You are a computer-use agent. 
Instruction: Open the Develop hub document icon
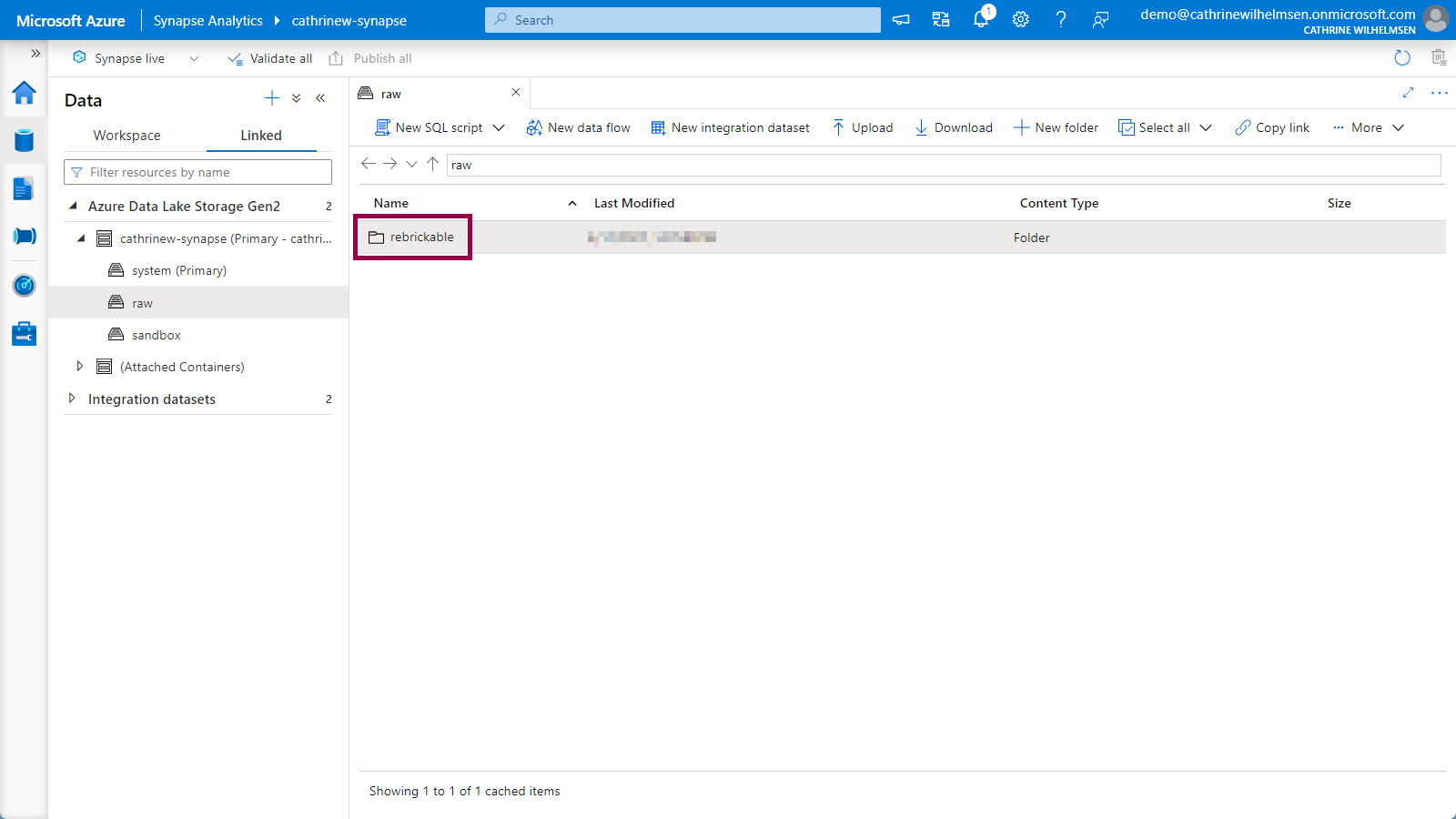(x=24, y=188)
